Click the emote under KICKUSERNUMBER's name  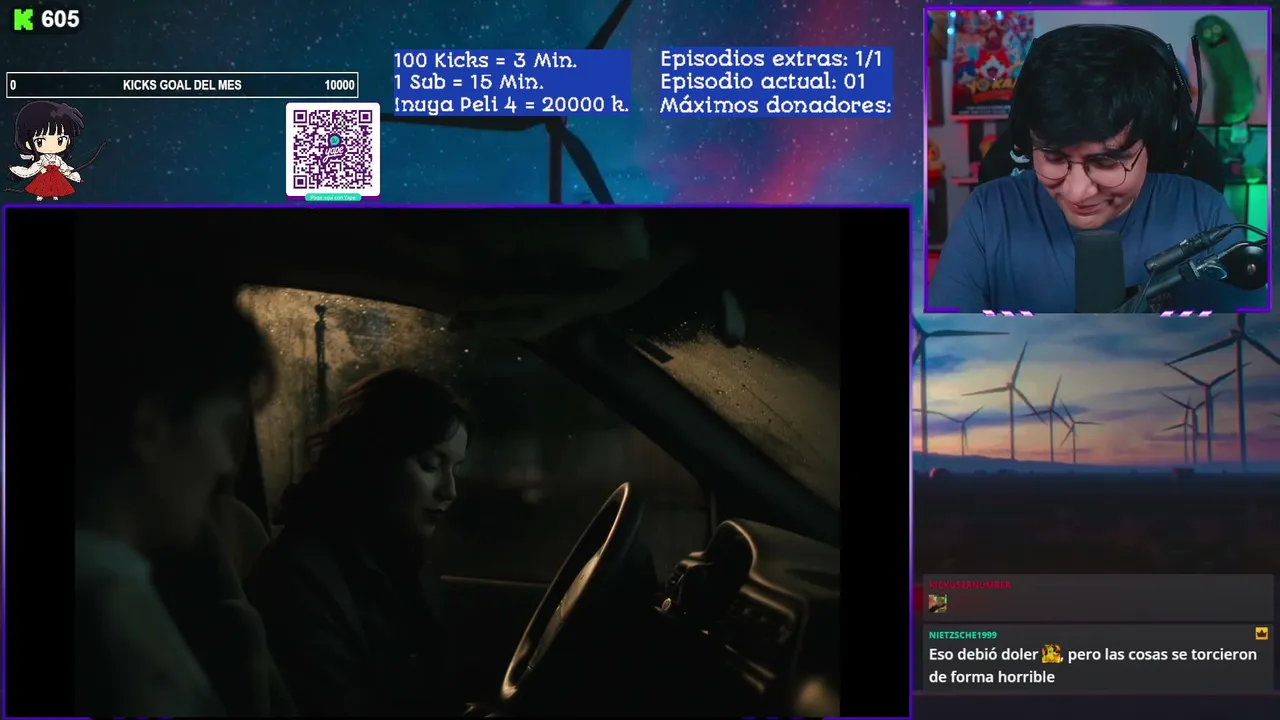pyautogui.click(x=937, y=603)
